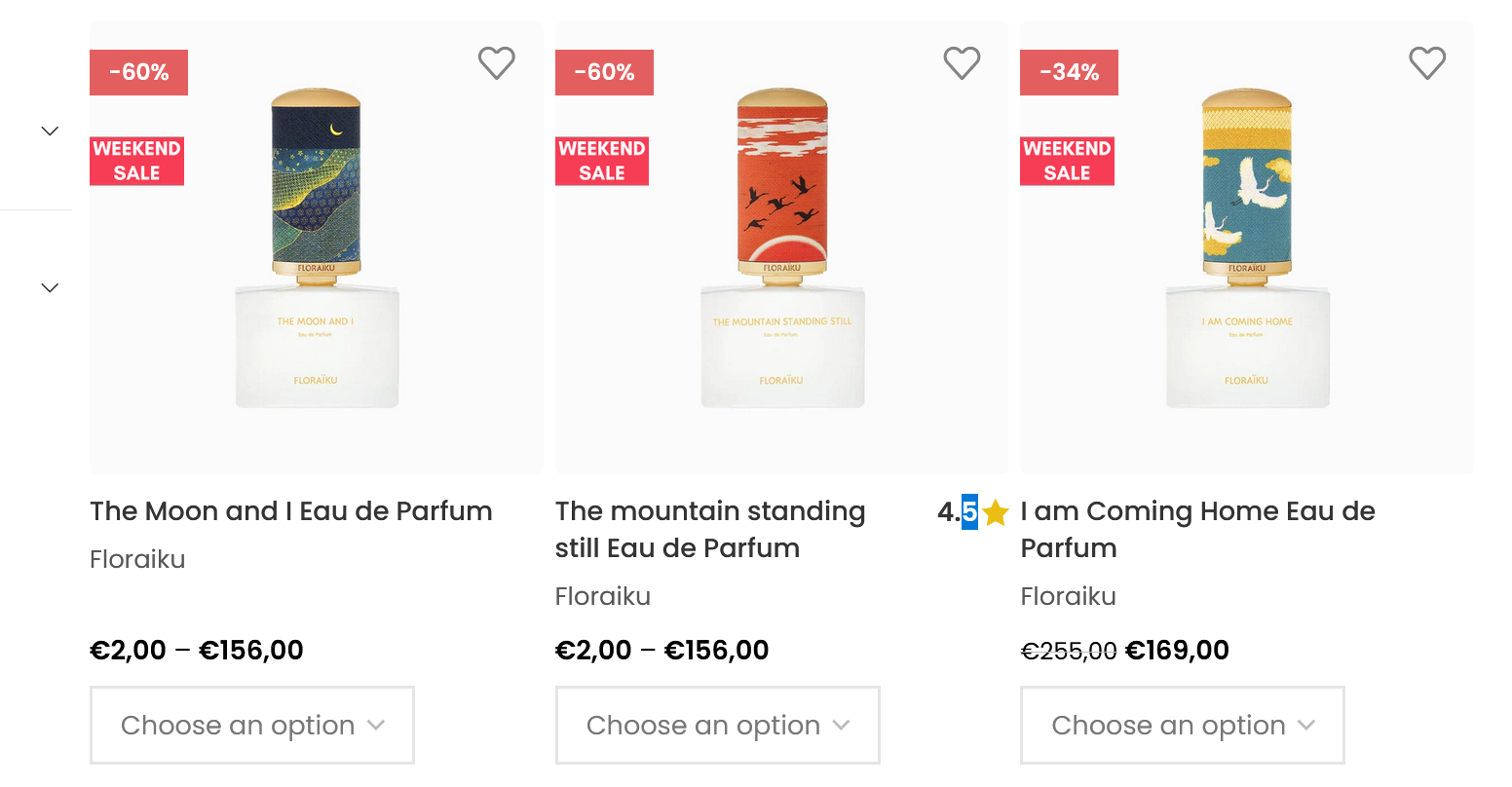
Task: Open option dropdown for The Moon and I
Action: (252, 725)
